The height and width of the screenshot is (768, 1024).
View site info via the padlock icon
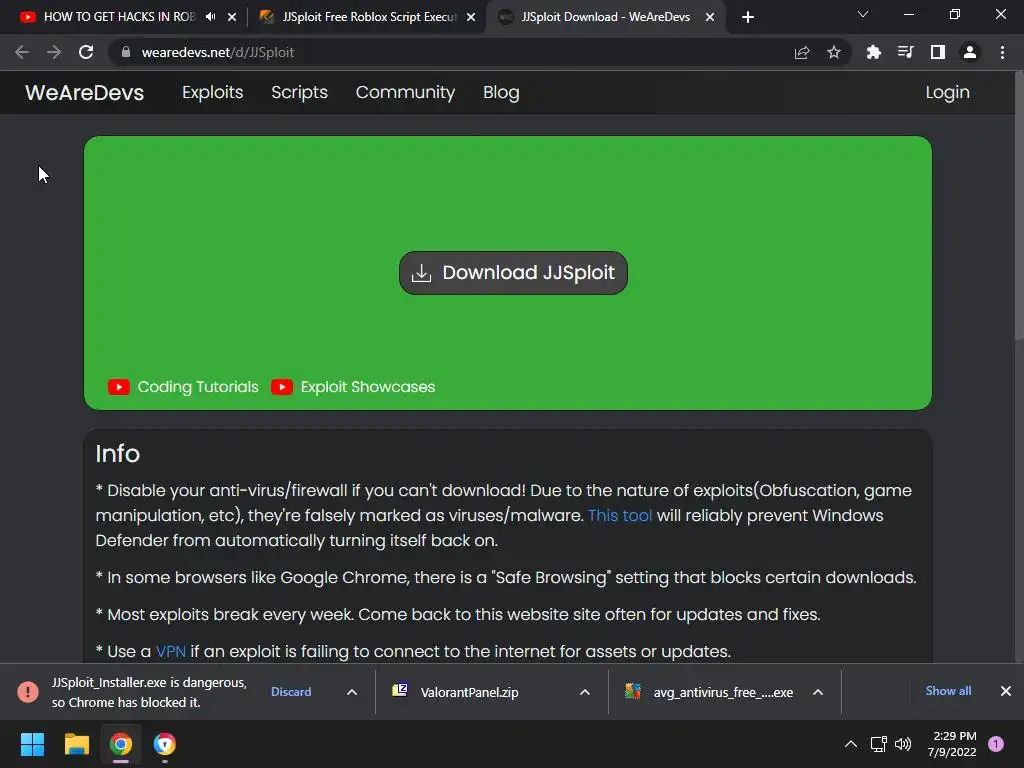[126, 52]
